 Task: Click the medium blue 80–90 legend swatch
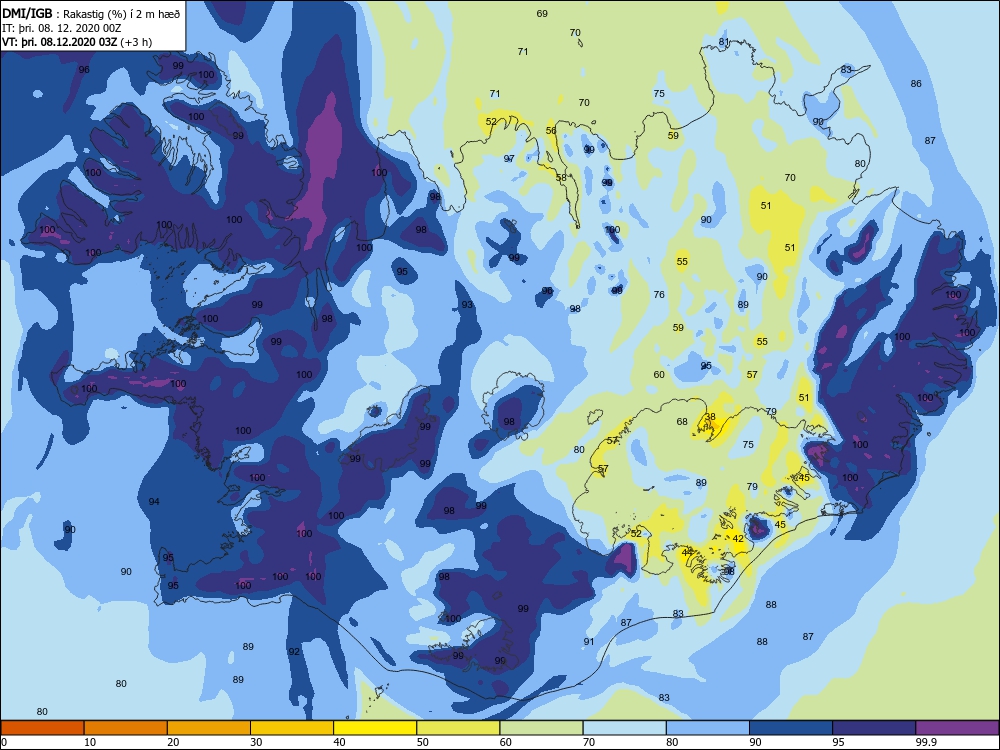[x=708, y=728]
